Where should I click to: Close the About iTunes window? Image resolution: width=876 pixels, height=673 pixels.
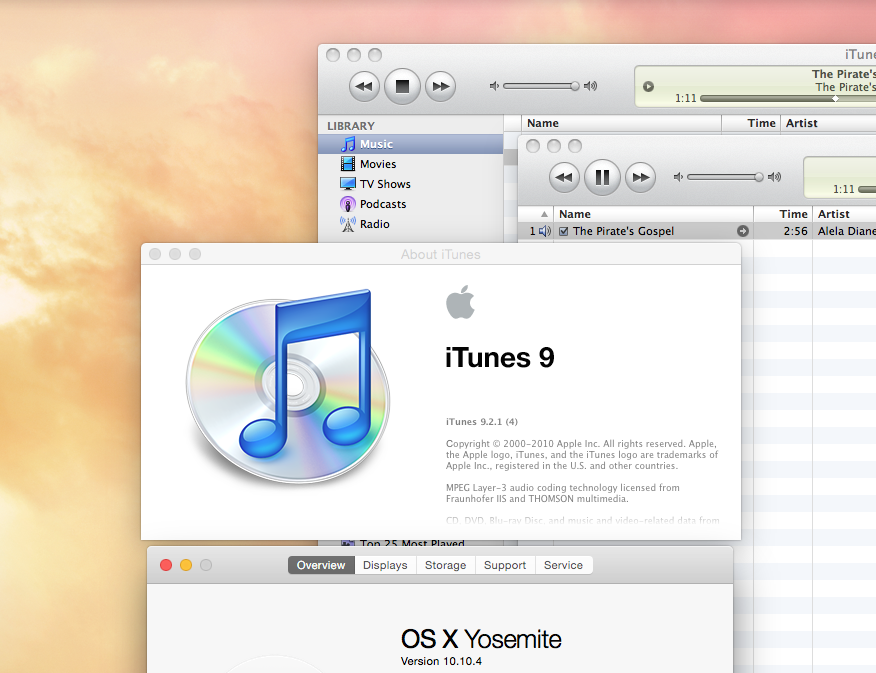pyautogui.click(x=155, y=254)
